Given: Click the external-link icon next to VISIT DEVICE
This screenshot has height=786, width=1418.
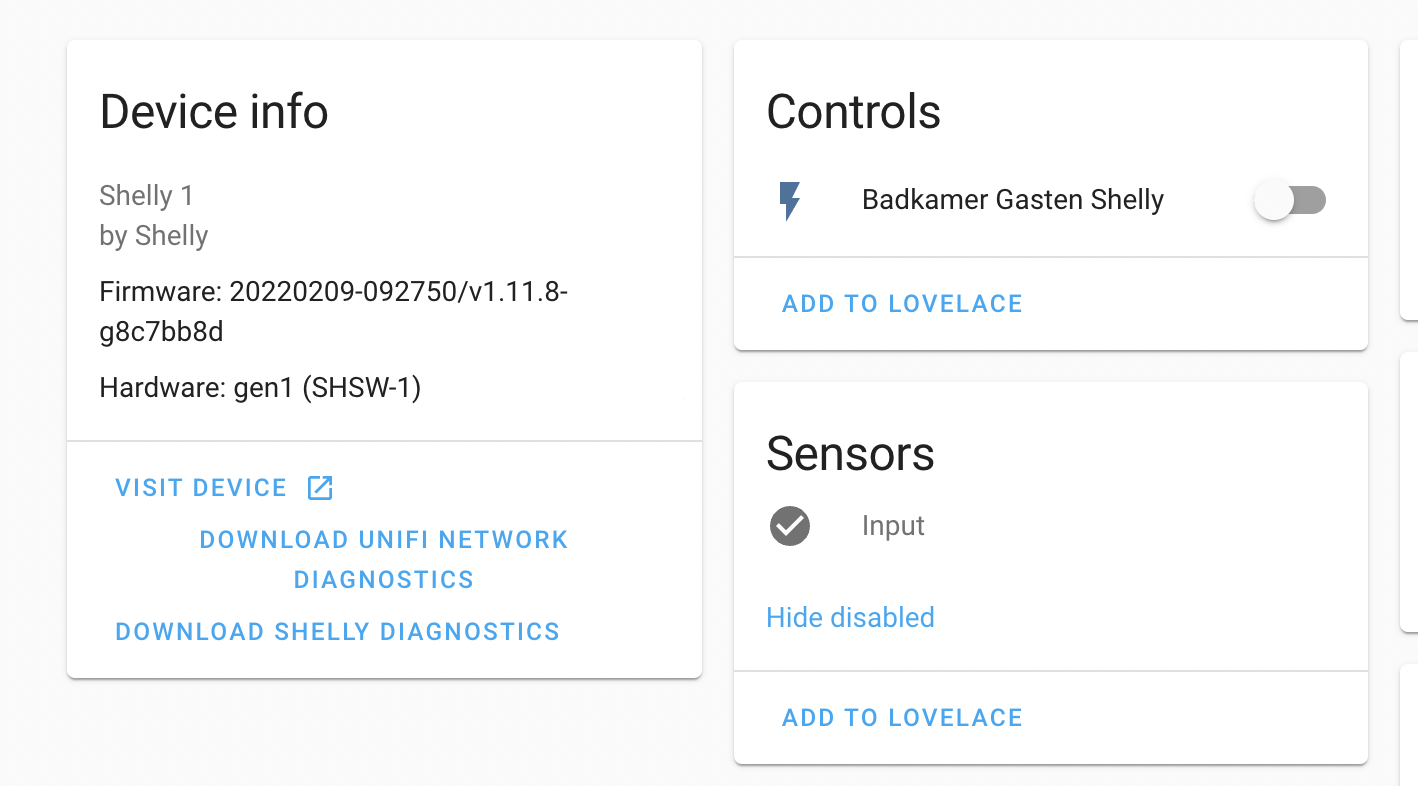Looking at the screenshot, I should coord(319,487).
